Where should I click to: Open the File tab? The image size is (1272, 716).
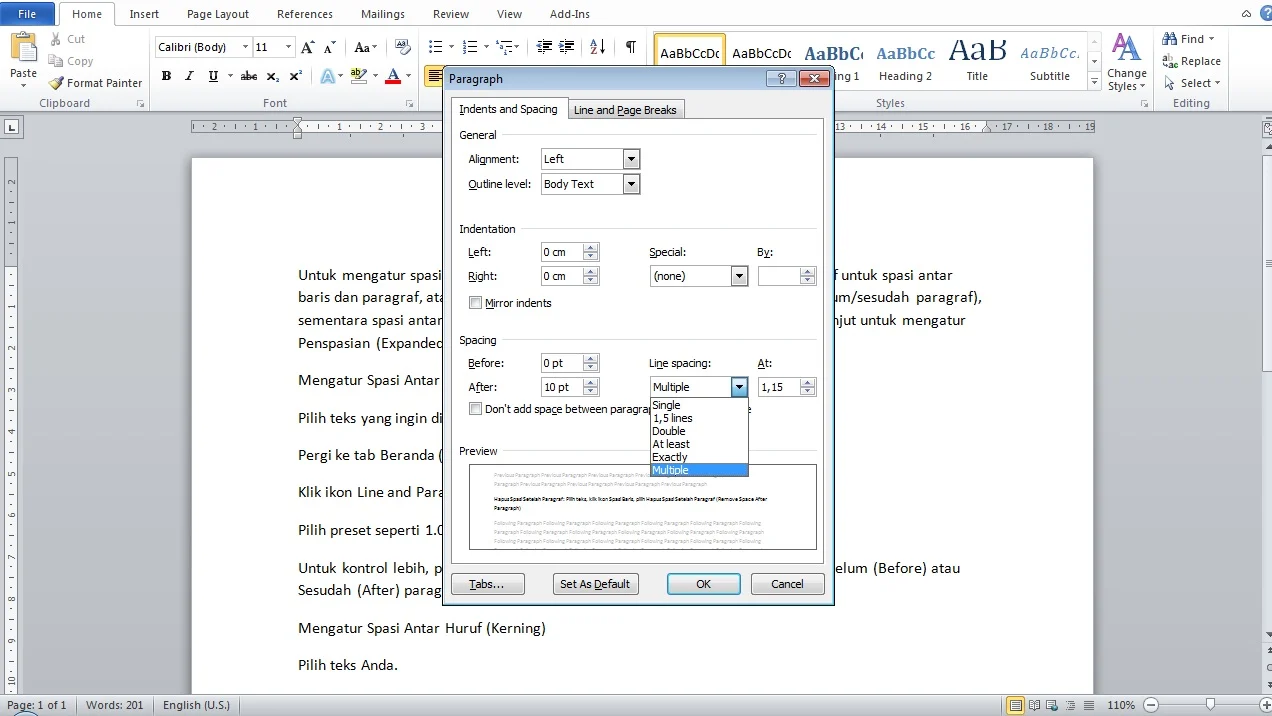27,14
